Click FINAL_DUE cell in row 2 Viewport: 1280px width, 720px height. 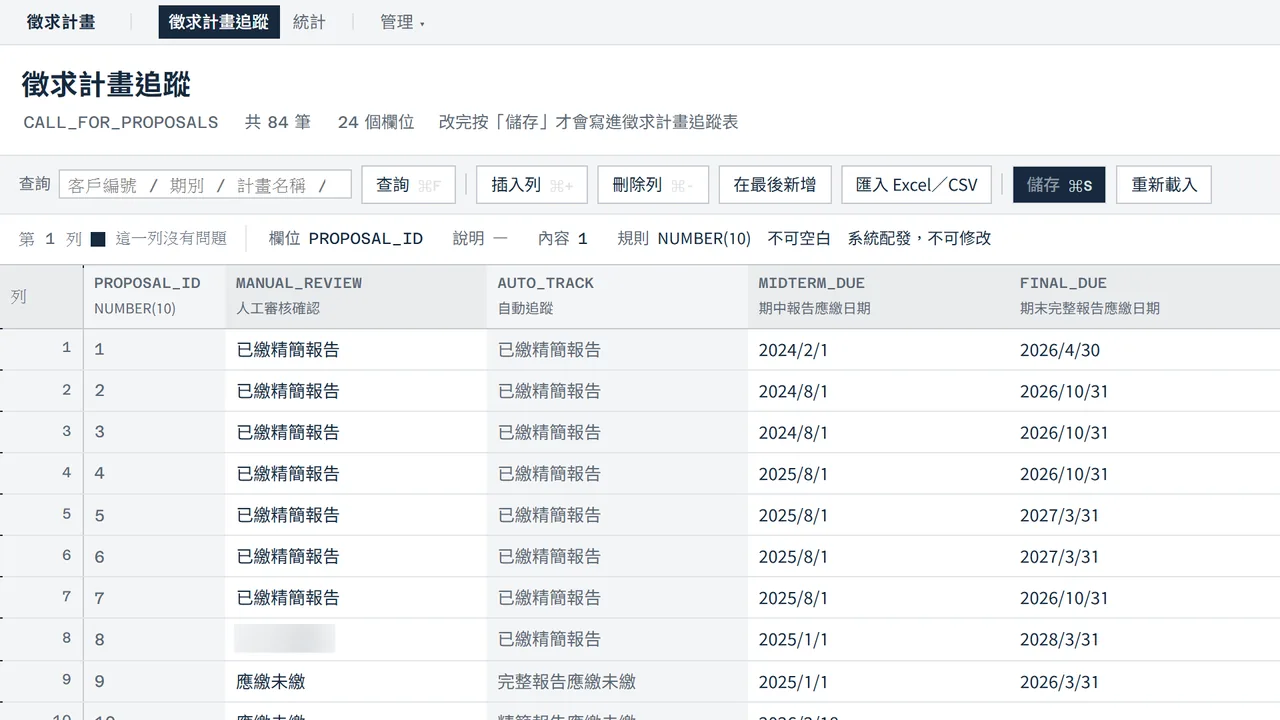(1145, 391)
